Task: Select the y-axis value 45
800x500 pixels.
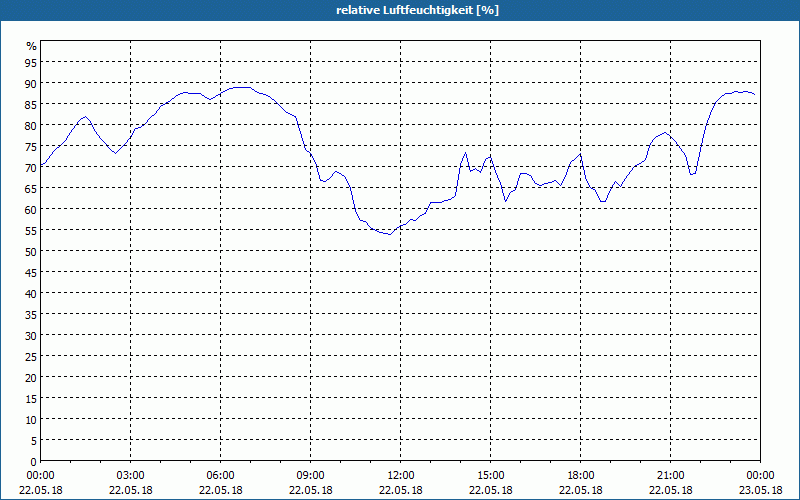Action: [31, 272]
